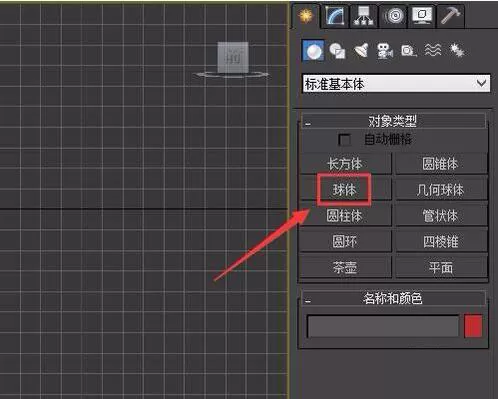Select the Cameras category icon

[385, 51]
